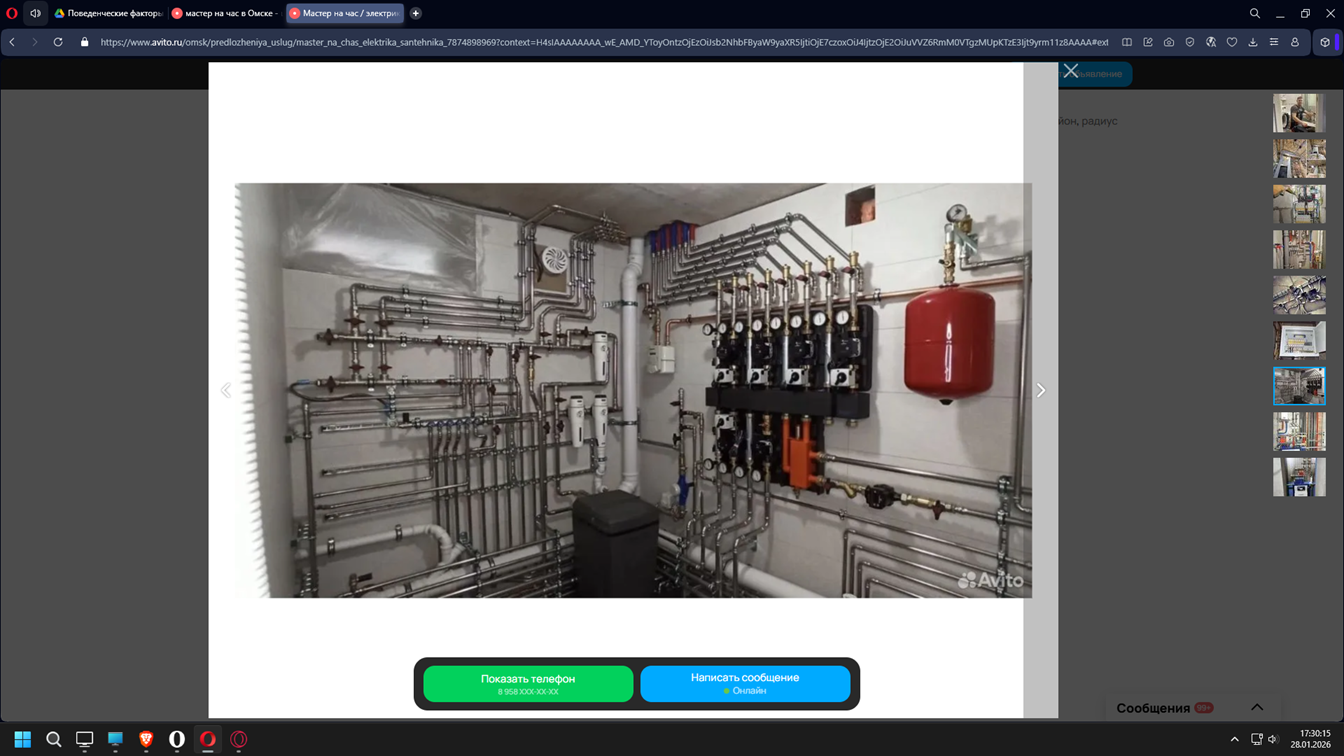Take a snapshot with the camera icon
This screenshot has width=1344, height=756.
coord(1169,42)
